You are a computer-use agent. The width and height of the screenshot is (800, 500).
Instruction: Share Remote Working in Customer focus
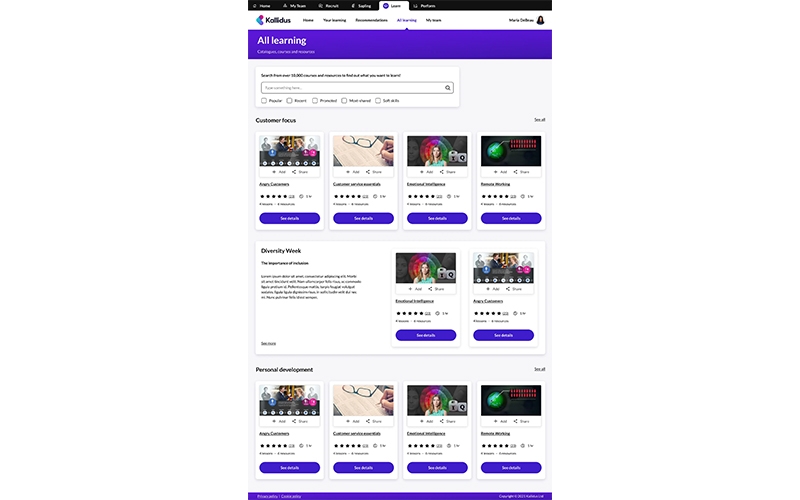click(521, 172)
